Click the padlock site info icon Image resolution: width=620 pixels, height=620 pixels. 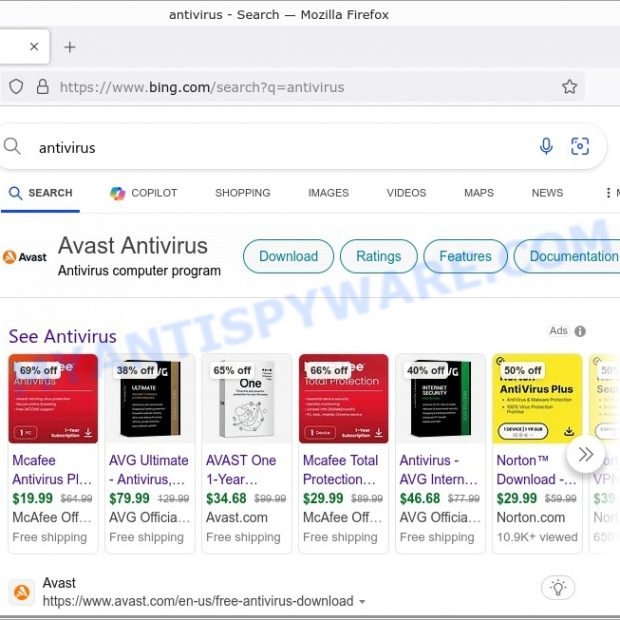pyautogui.click(x=42, y=87)
